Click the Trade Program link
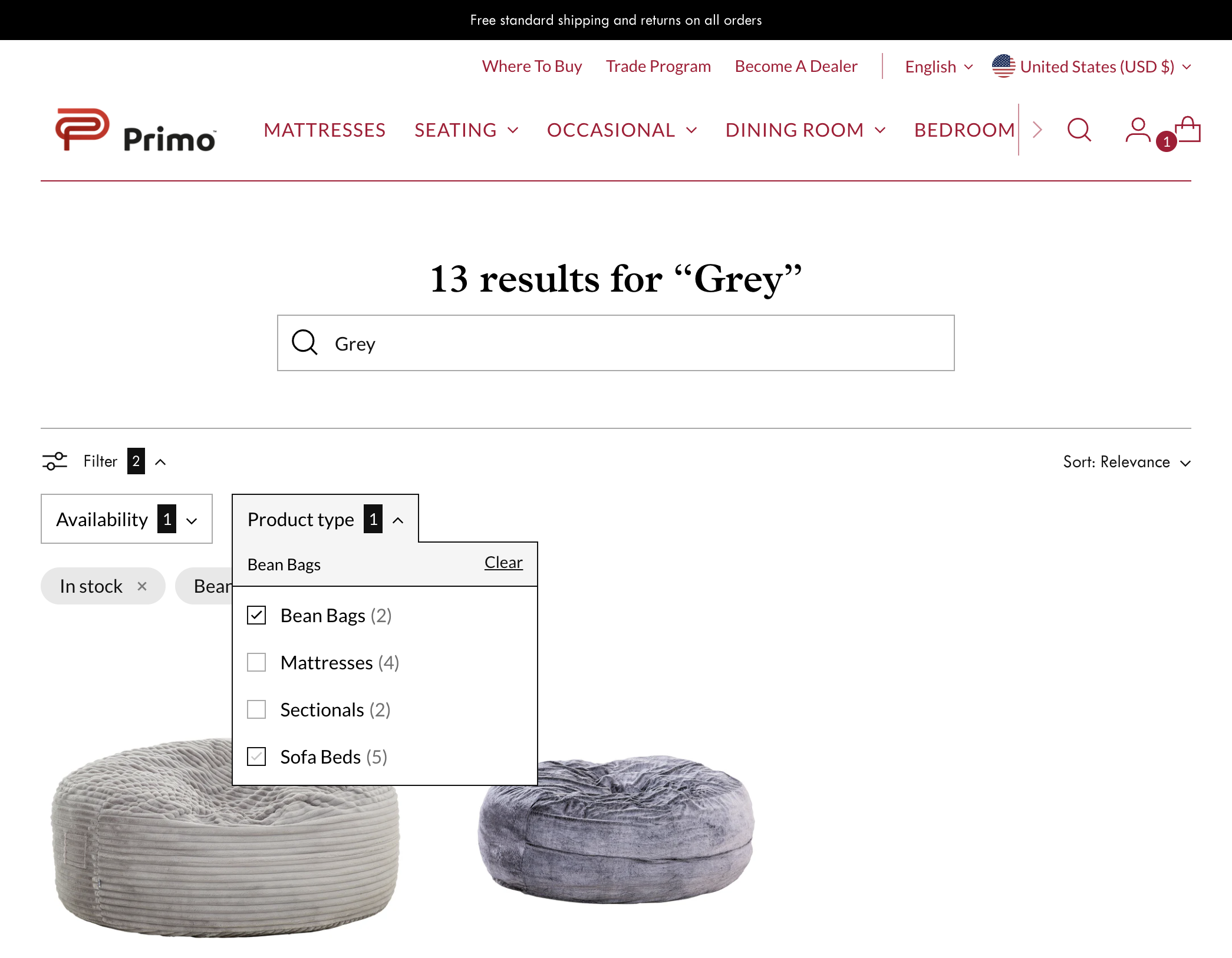The image size is (1232, 958). (658, 66)
